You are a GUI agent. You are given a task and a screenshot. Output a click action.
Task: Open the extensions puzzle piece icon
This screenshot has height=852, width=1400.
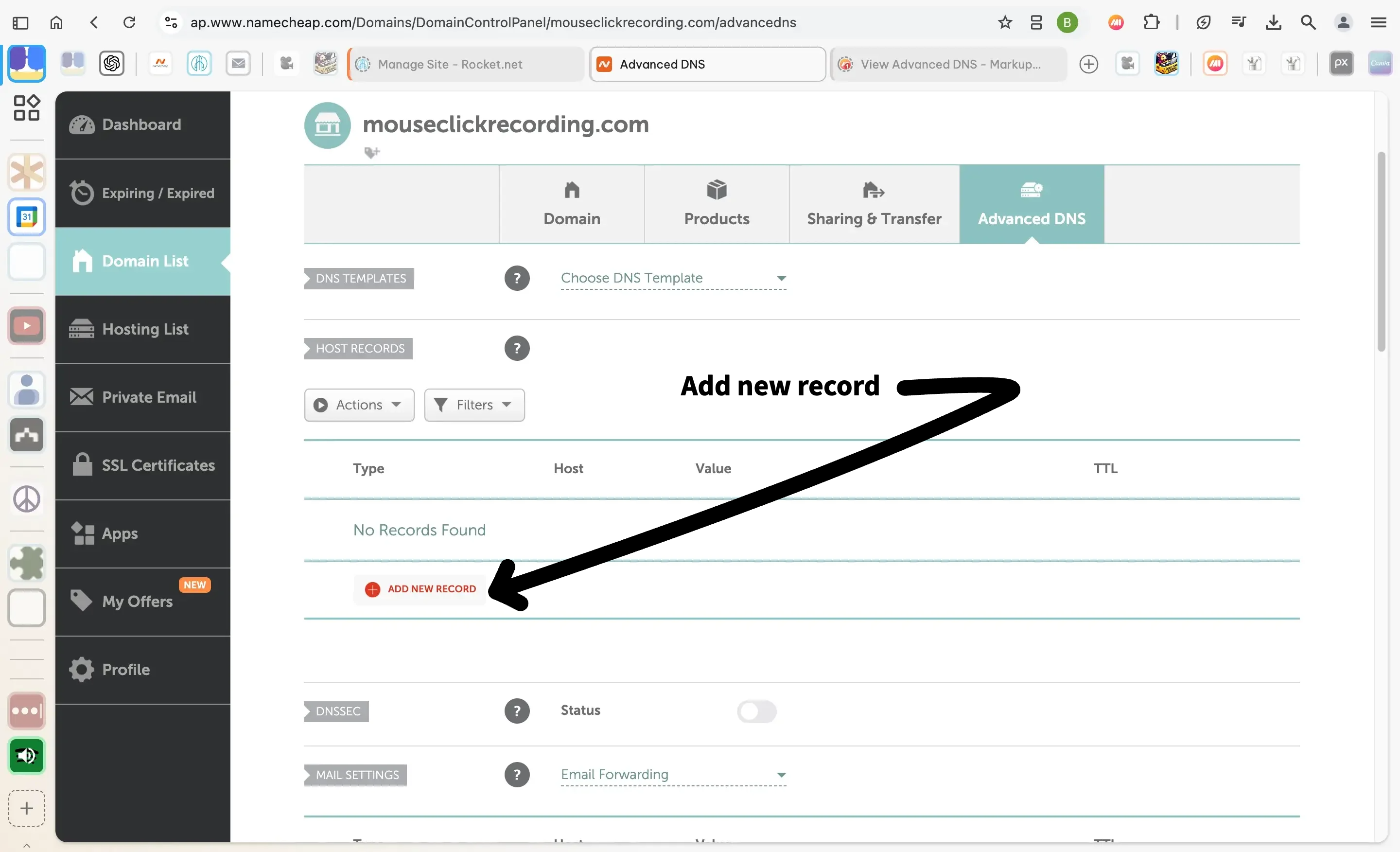(x=1151, y=23)
